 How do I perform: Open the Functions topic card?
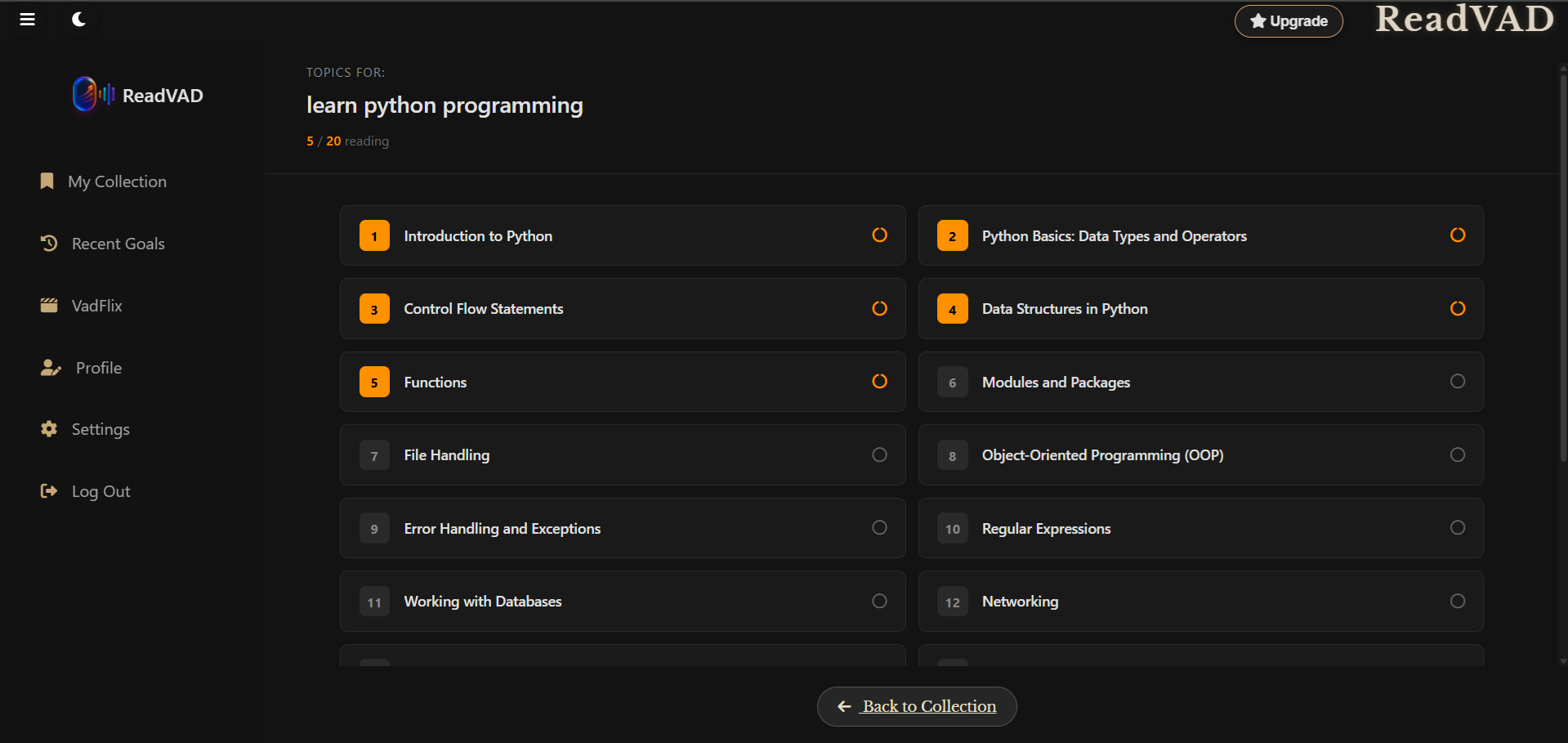coord(622,382)
